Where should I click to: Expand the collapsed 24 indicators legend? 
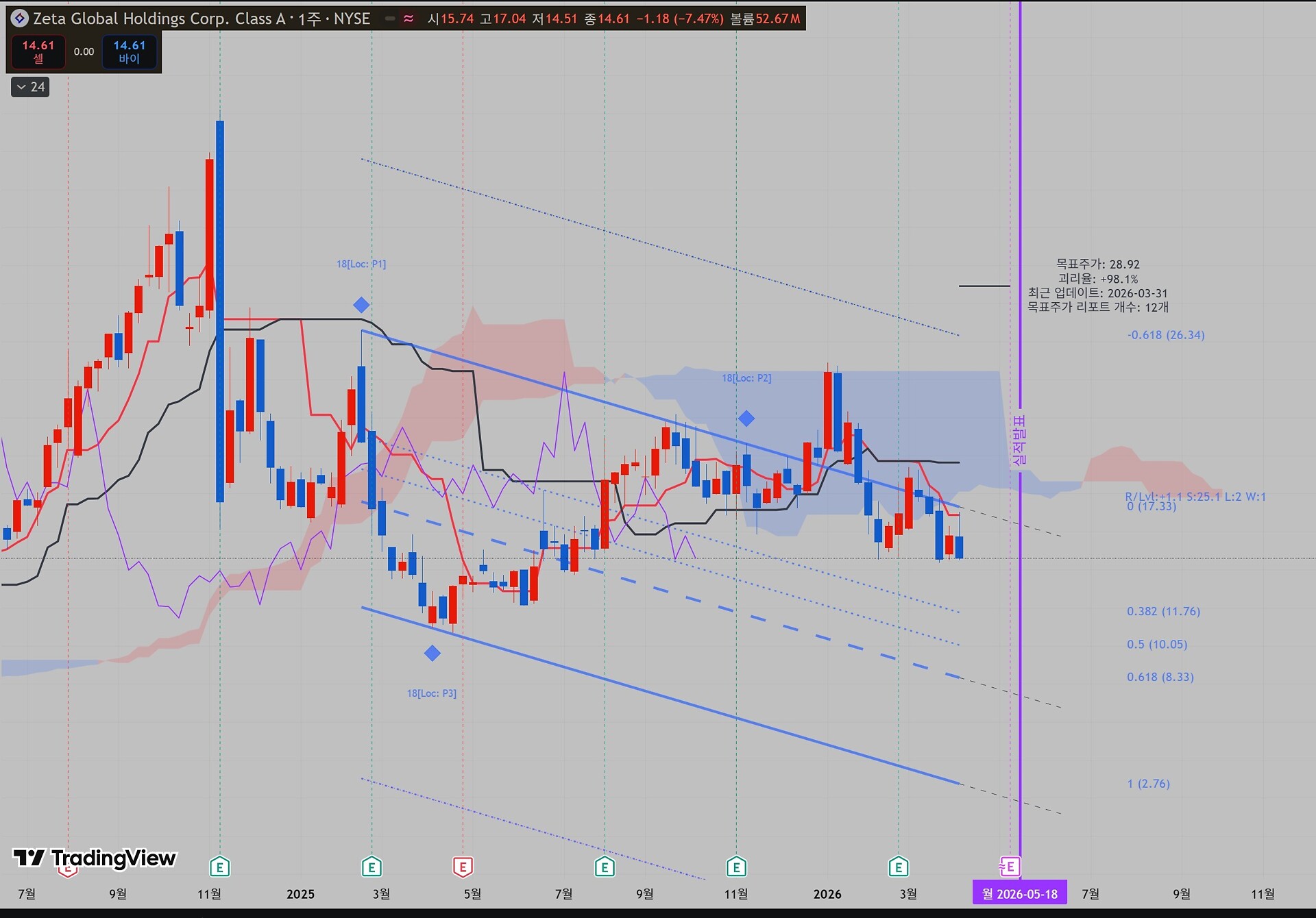(x=30, y=87)
